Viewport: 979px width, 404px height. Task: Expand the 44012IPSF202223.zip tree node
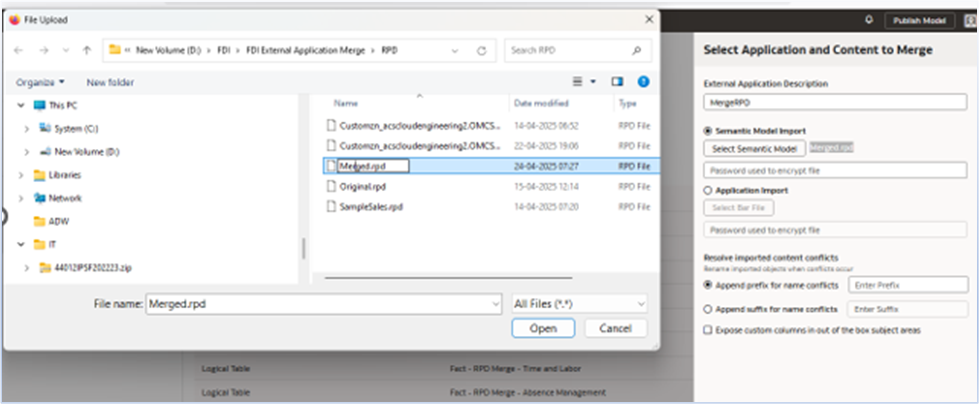[x=26, y=267]
